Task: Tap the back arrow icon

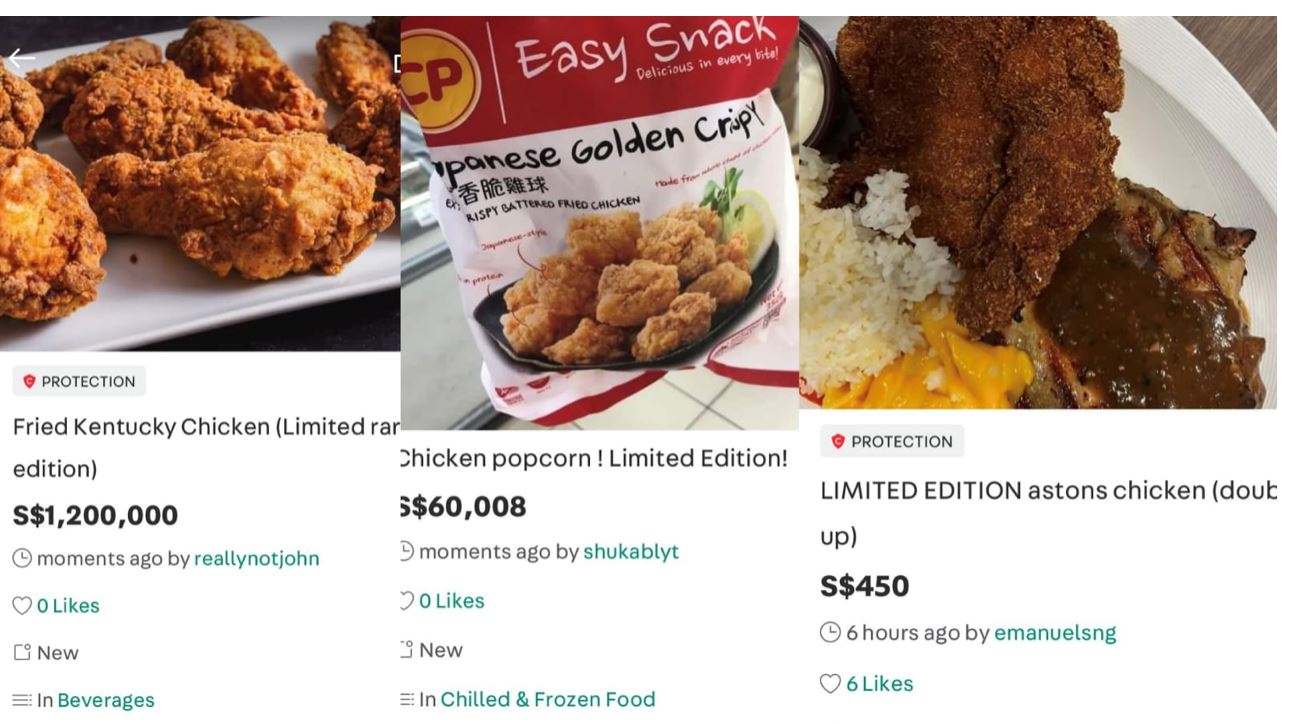Action: pyautogui.click(x=22, y=59)
